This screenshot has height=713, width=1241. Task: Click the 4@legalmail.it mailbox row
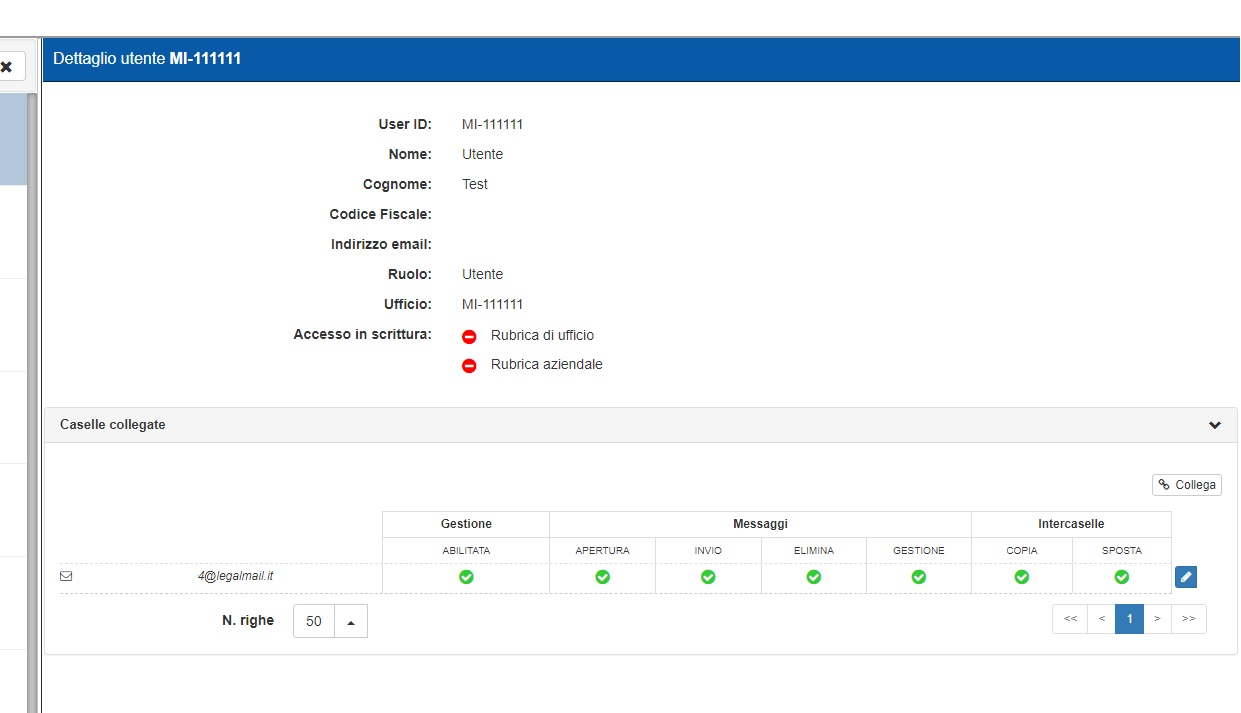(x=235, y=576)
